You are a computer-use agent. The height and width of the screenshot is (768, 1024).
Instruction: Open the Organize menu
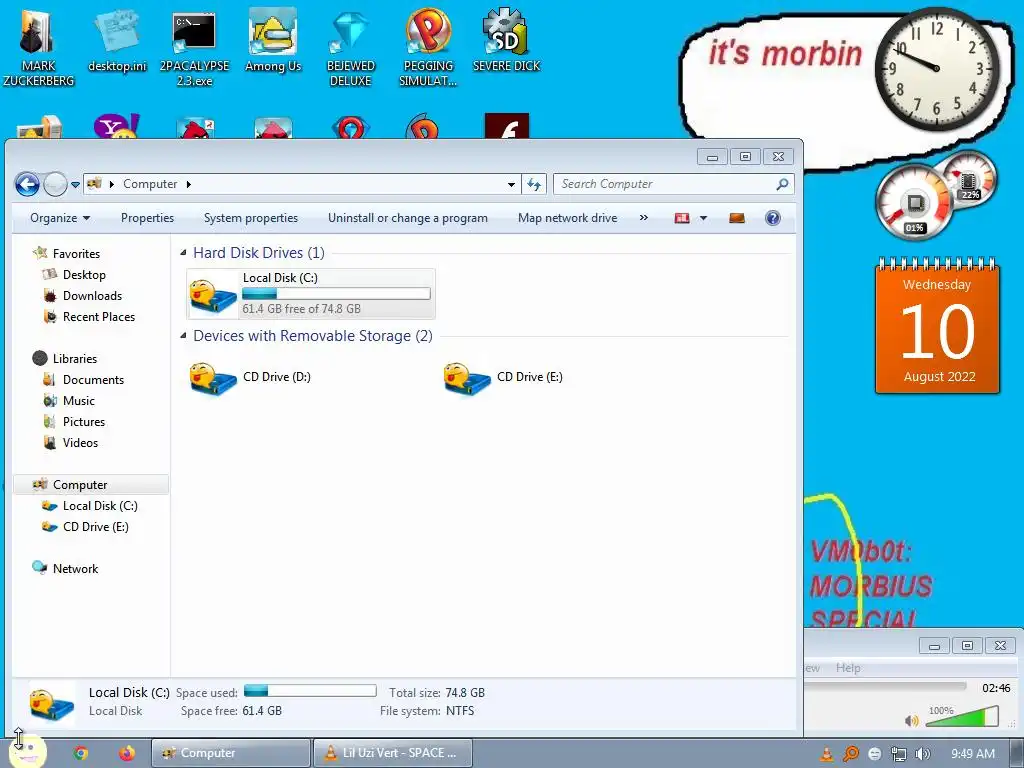click(60, 218)
